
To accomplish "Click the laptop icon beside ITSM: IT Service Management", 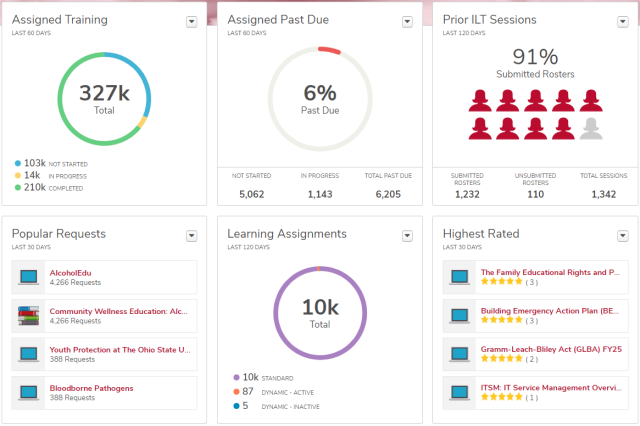I will pyautogui.click(x=460, y=393).
